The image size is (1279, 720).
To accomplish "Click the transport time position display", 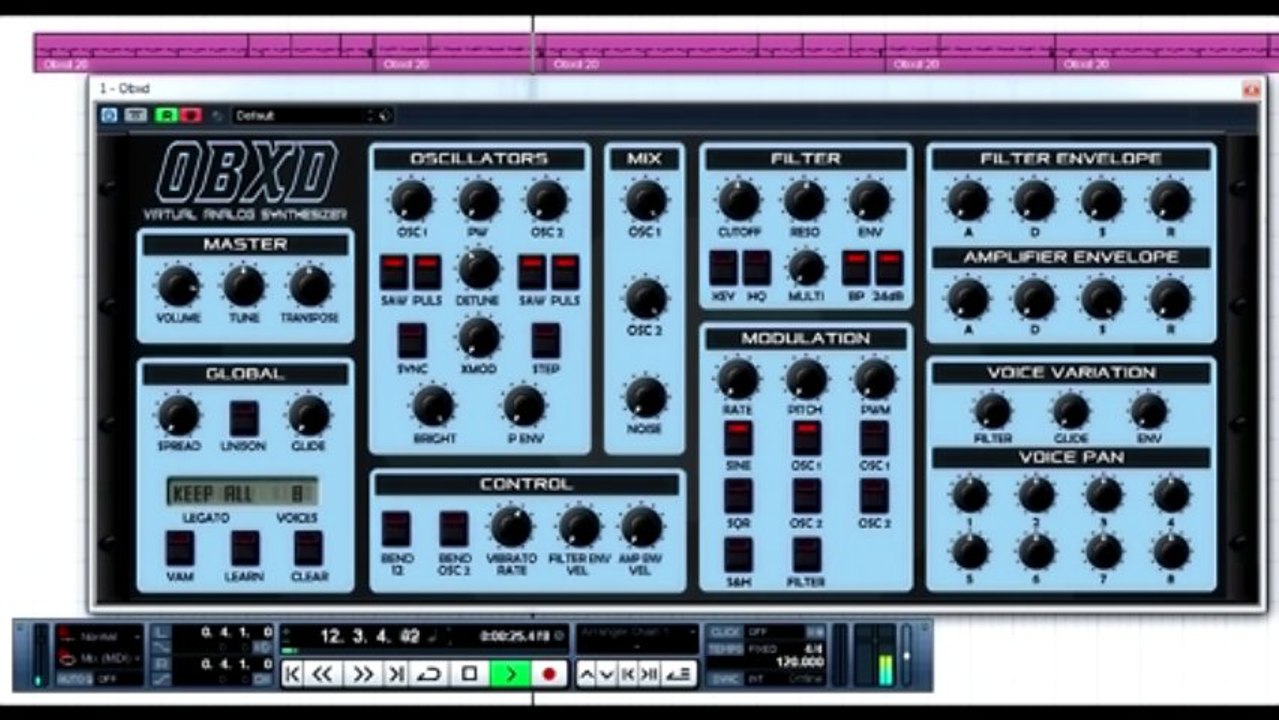I will (370, 636).
